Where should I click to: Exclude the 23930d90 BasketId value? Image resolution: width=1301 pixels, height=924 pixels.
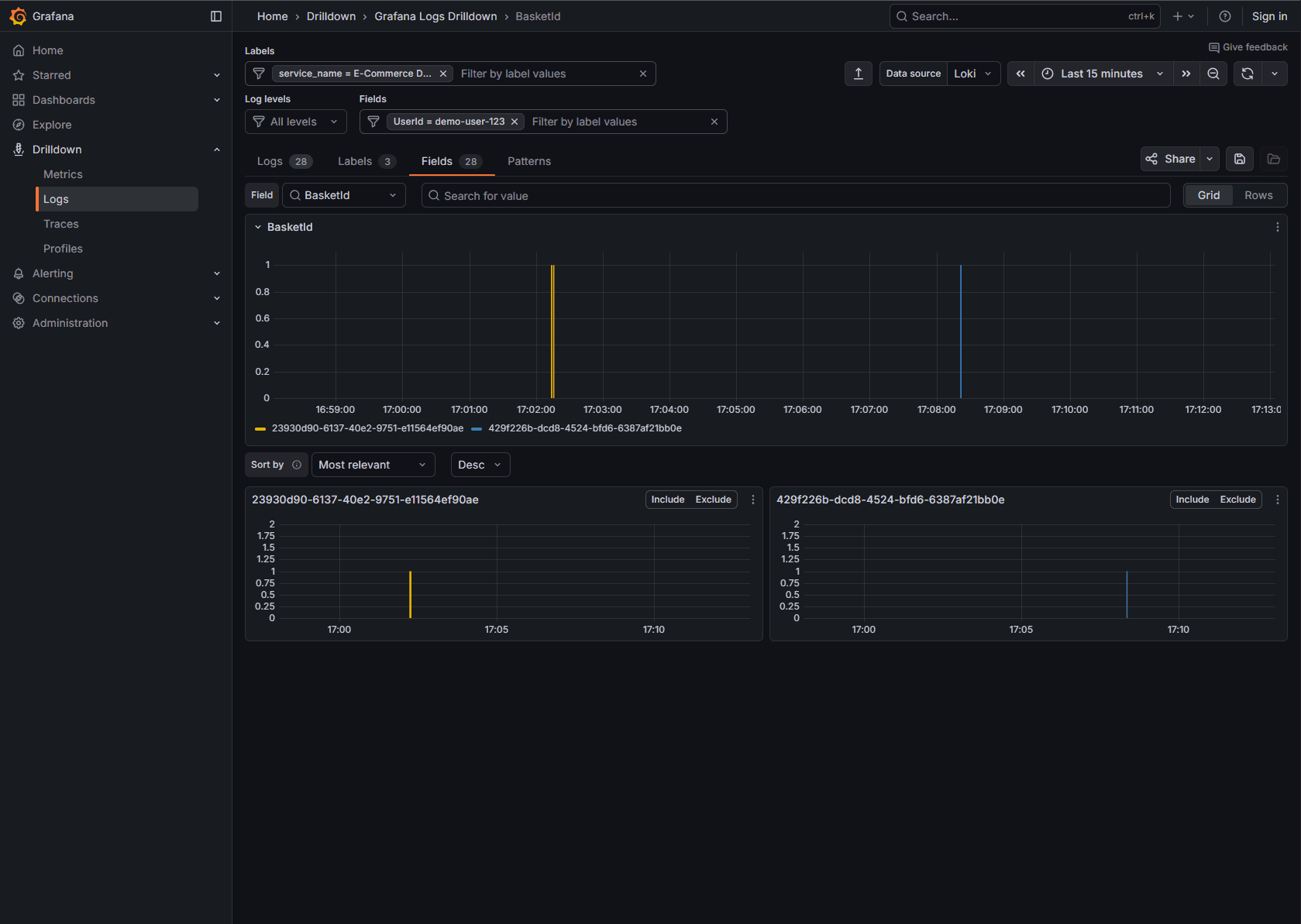pos(712,499)
